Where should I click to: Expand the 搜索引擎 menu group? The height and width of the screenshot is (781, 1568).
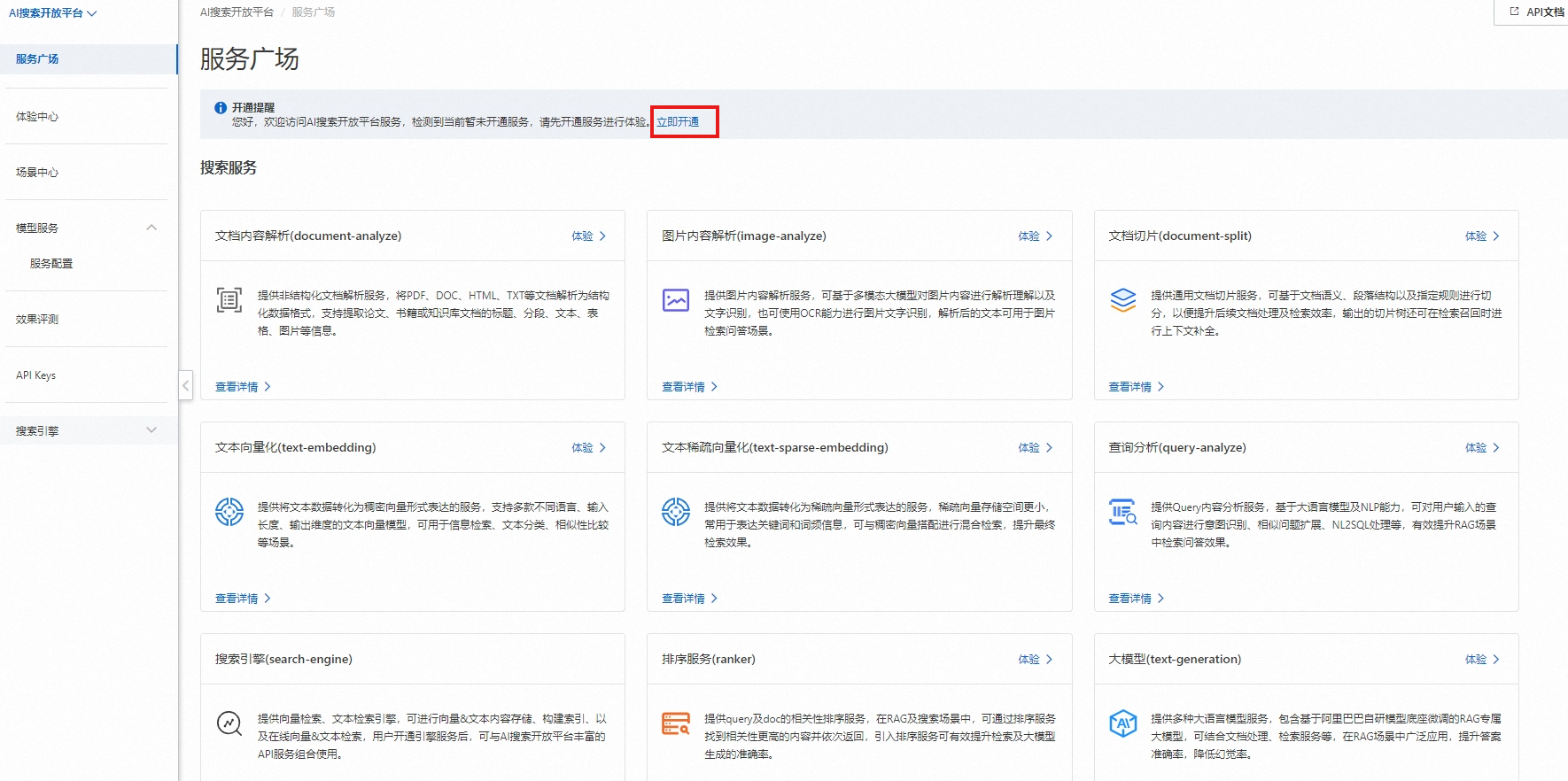point(151,430)
